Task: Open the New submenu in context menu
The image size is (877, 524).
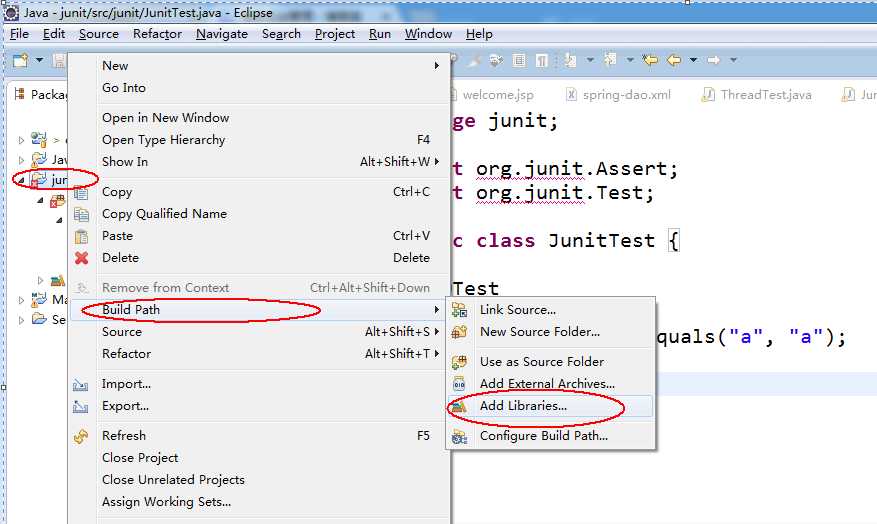Action: pos(258,65)
